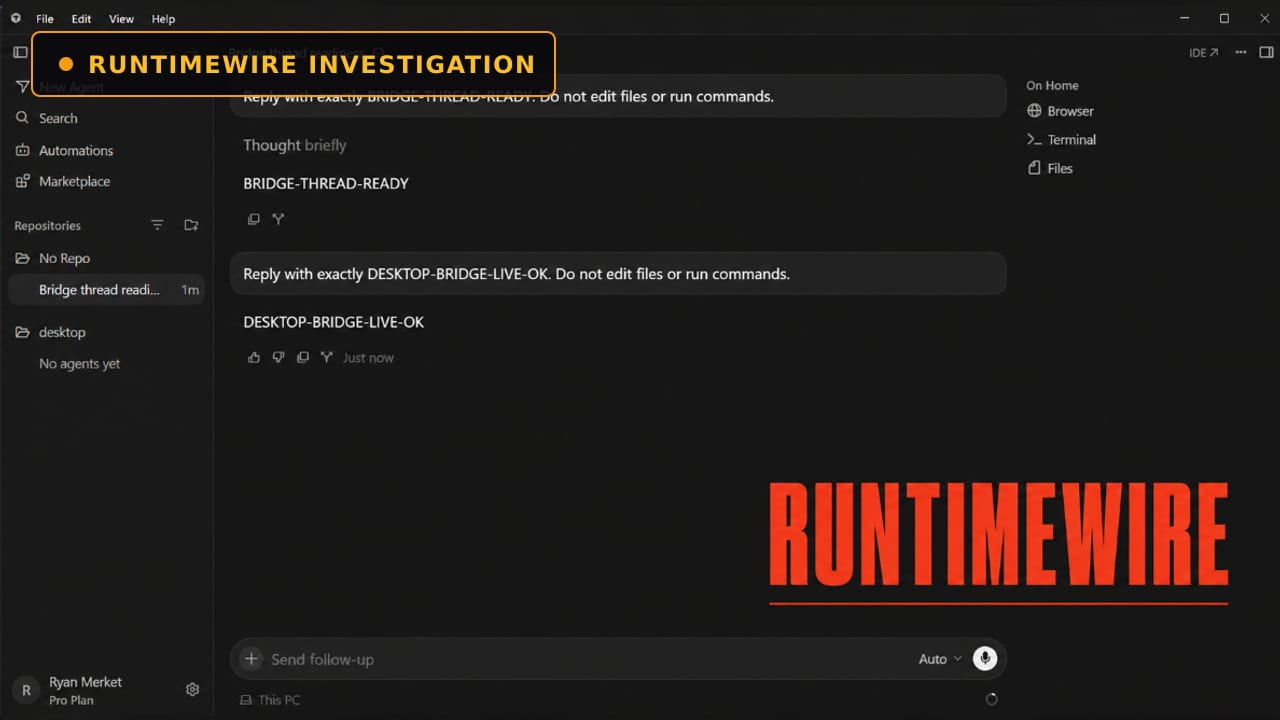Open the Browser panel
This screenshot has height=720, width=1280.
click(x=1061, y=111)
